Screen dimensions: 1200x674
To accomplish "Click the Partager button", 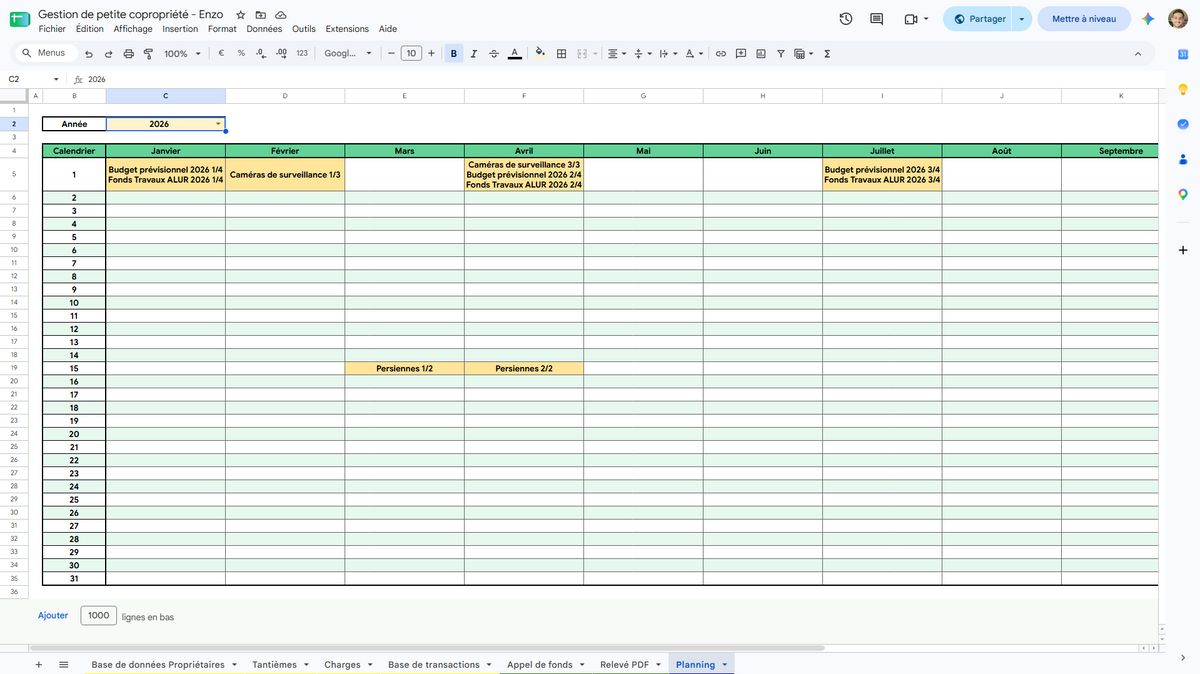I will pos(980,19).
